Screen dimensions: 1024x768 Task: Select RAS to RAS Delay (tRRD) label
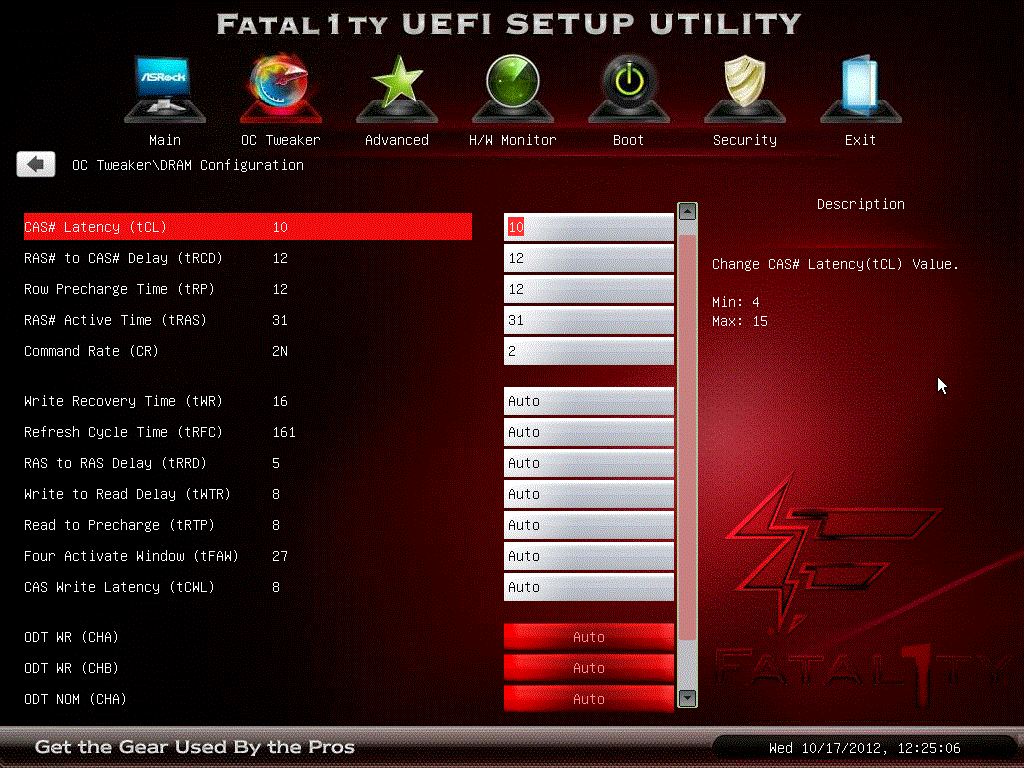(116, 463)
